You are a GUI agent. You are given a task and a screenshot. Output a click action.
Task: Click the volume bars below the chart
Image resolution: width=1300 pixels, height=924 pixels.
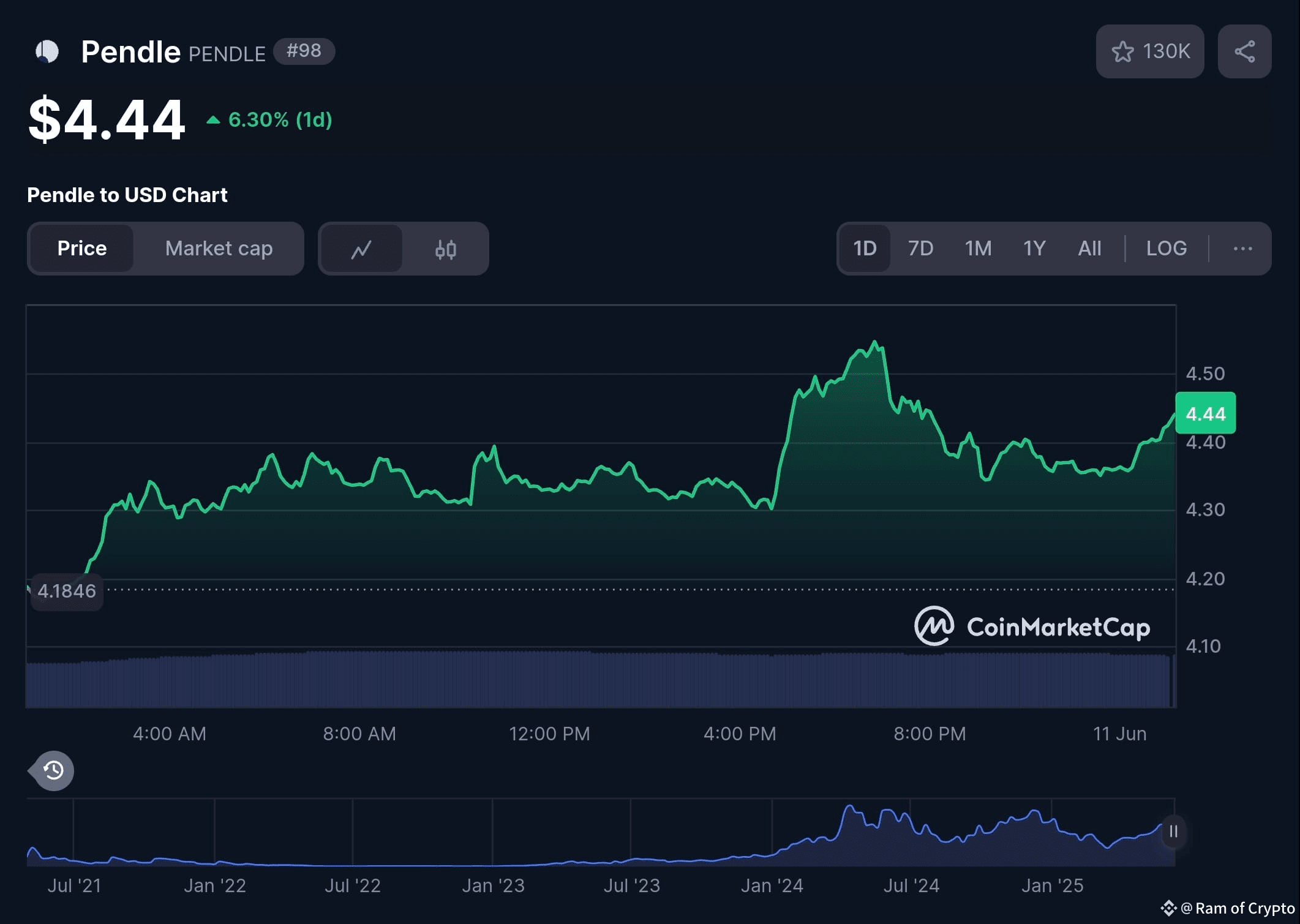(600, 680)
